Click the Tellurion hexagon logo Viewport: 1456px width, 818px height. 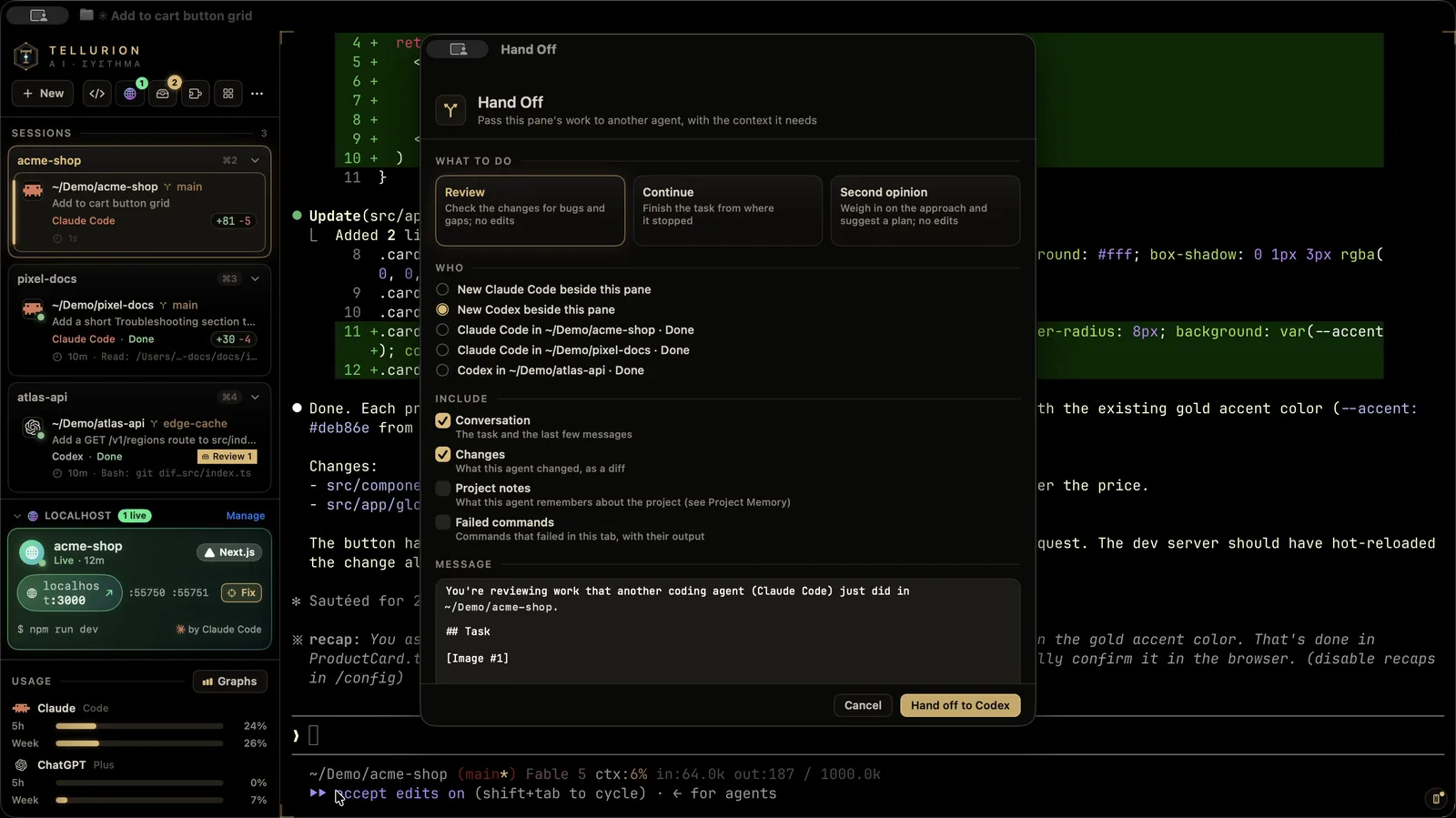(26, 56)
